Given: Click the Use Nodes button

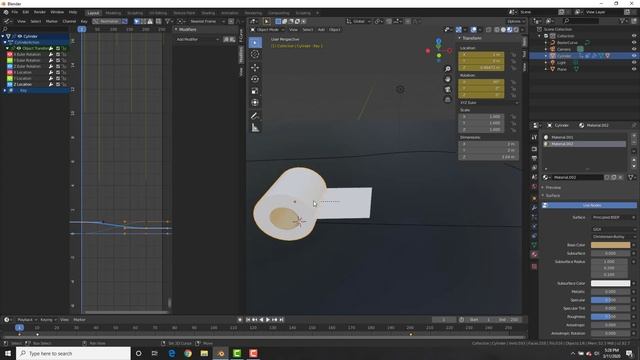Looking at the screenshot, I should (589, 205).
